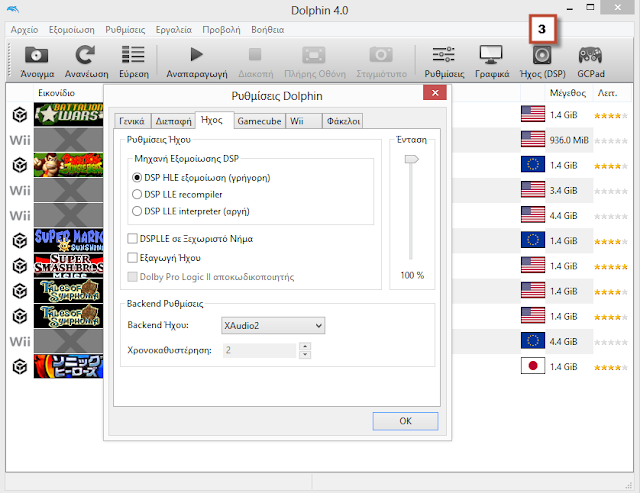The width and height of the screenshot is (640, 493).
Task: Switch to the Gamecube tab
Action: pos(259,121)
